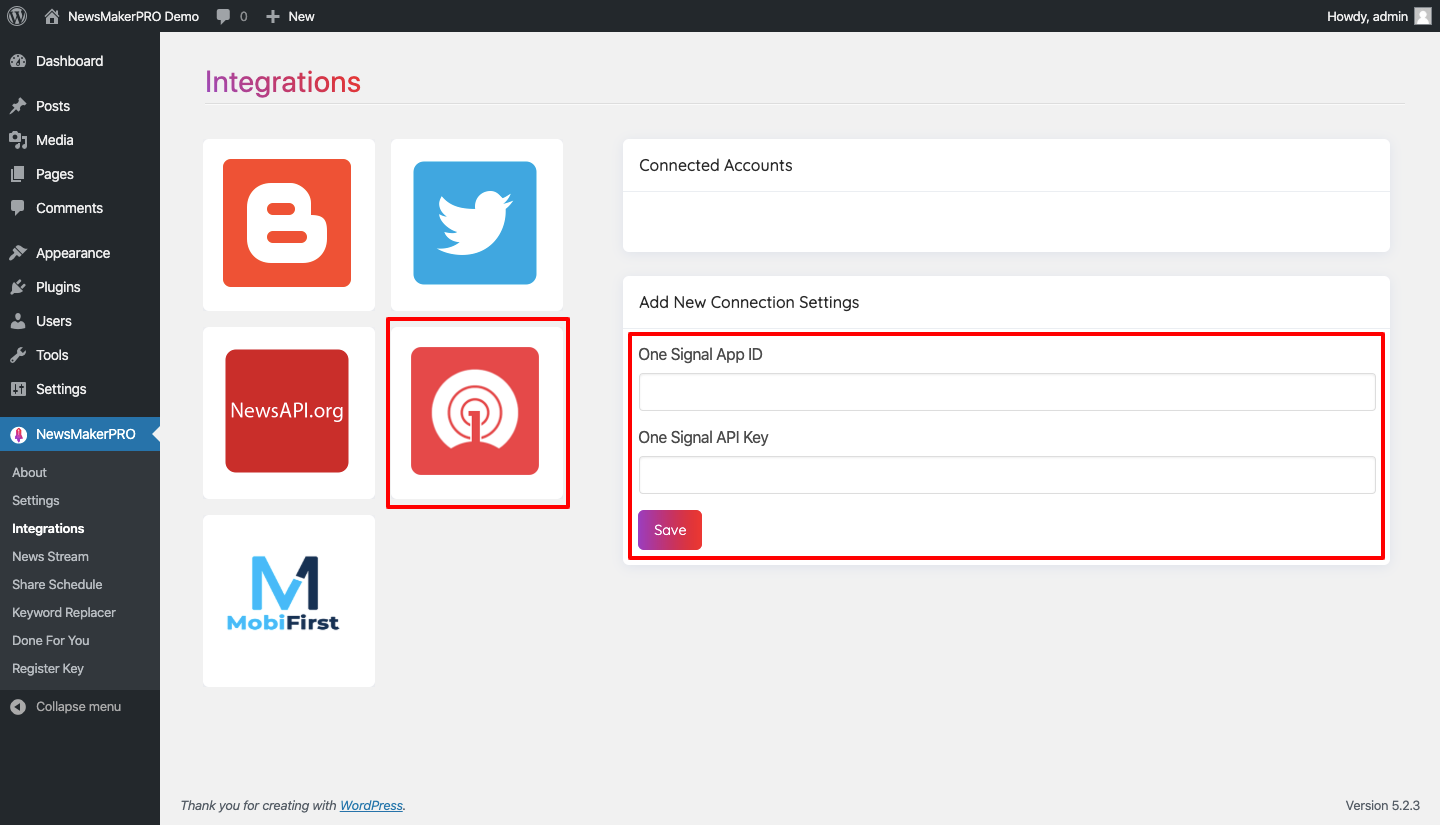Collapse the admin sidebar menu
The image size is (1440, 825).
point(80,706)
